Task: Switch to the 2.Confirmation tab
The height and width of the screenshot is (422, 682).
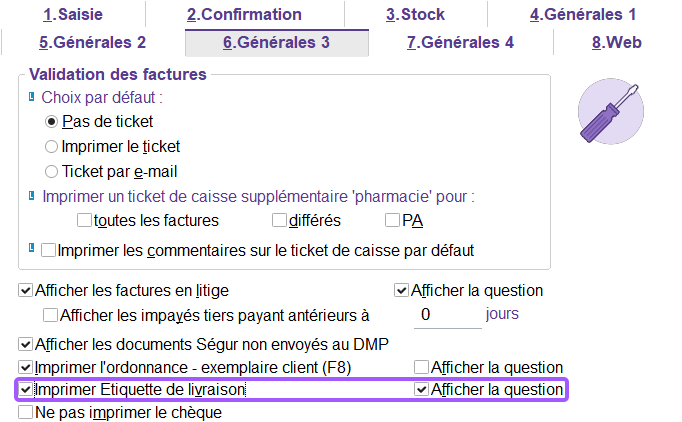Action: pyautogui.click(x=244, y=15)
